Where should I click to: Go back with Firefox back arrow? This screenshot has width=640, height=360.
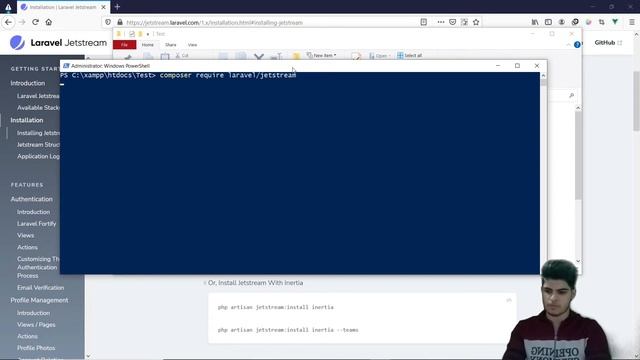coord(9,22)
